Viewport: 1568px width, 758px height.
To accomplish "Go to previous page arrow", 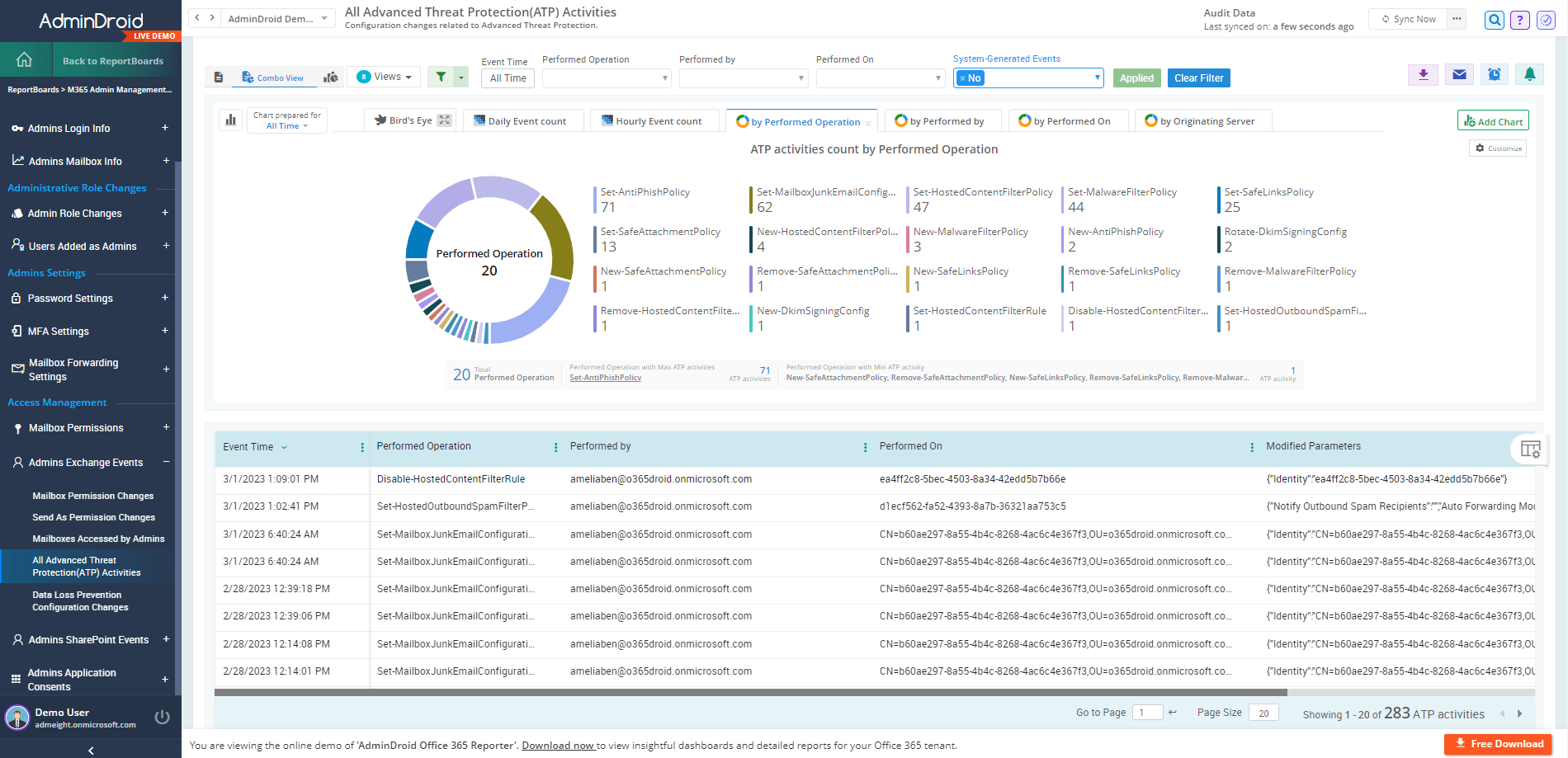I will [1502, 714].
